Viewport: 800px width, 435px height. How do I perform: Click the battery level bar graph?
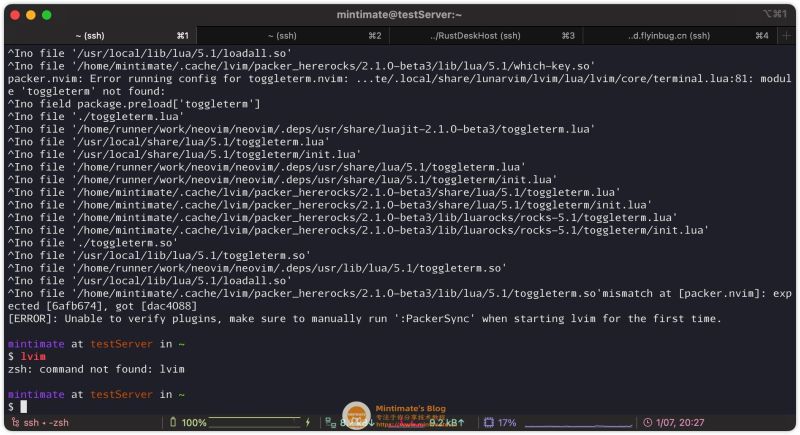pyautogui.click(x=255, y=422)
